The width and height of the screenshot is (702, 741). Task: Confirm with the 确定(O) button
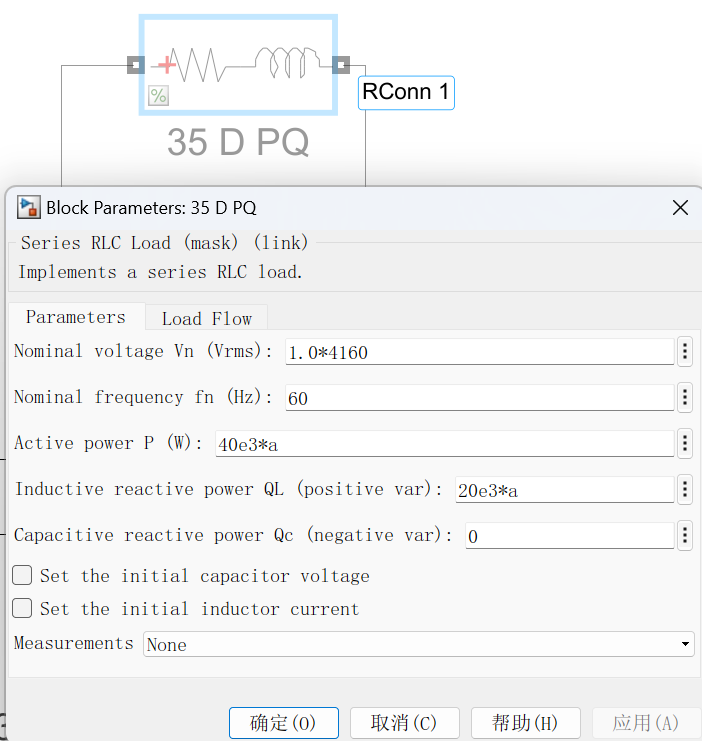pos(284,723)
